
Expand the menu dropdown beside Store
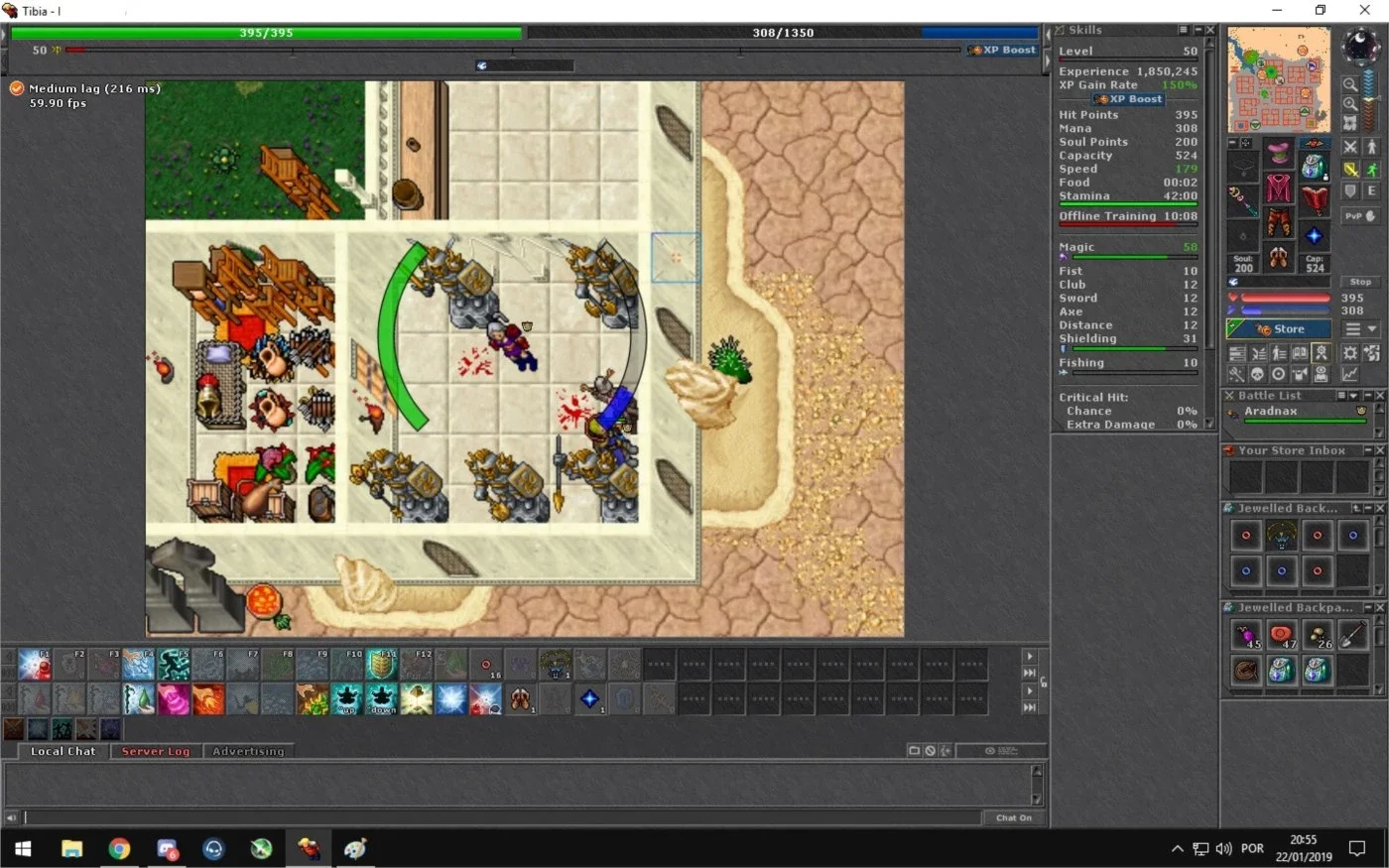(1360, 328)
